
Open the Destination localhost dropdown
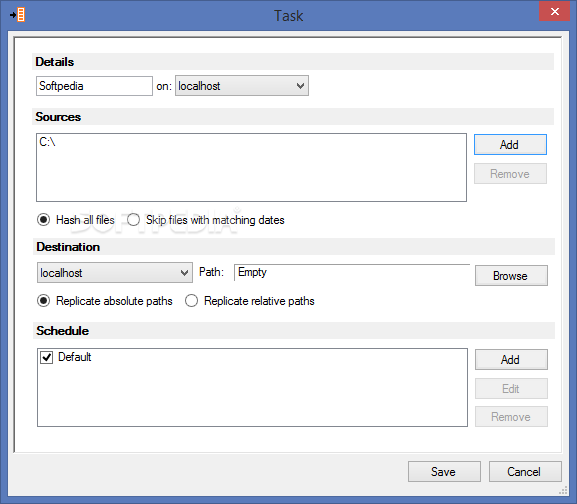click(115, 273)
